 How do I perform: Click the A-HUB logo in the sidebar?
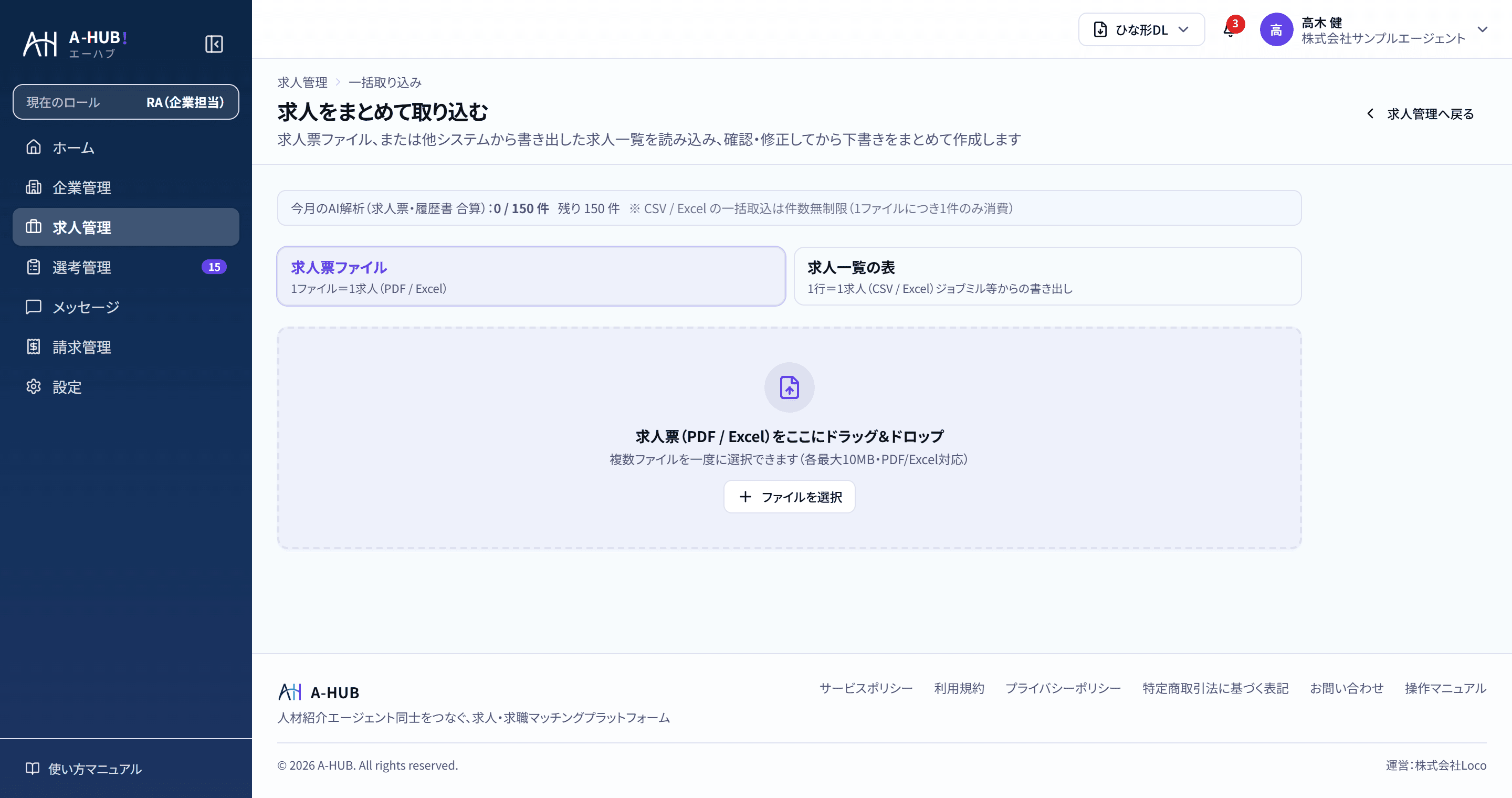click(75, 44)
